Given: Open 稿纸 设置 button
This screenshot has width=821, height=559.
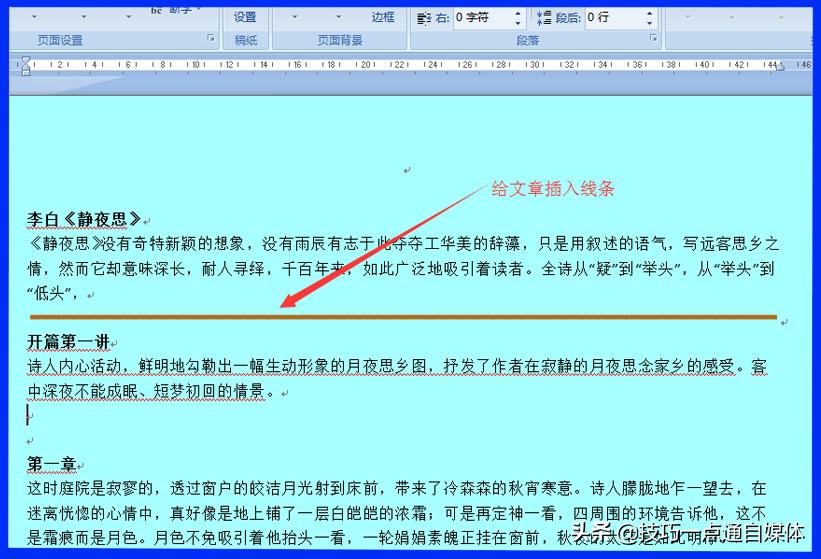Looking at the screenshot, I should [245, 17].
